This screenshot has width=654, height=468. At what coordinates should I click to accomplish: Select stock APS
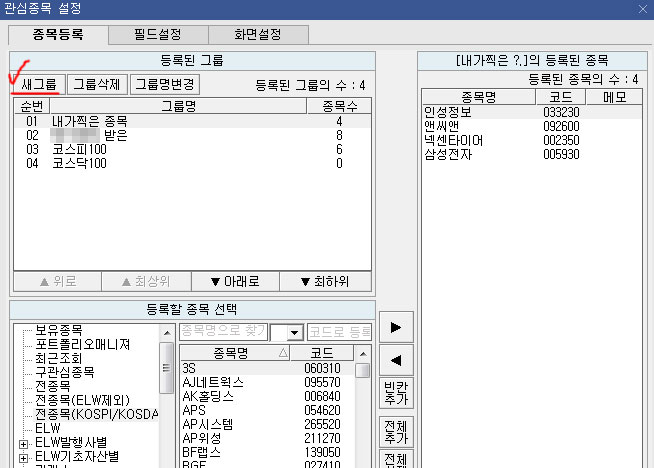tap(267, 410)
